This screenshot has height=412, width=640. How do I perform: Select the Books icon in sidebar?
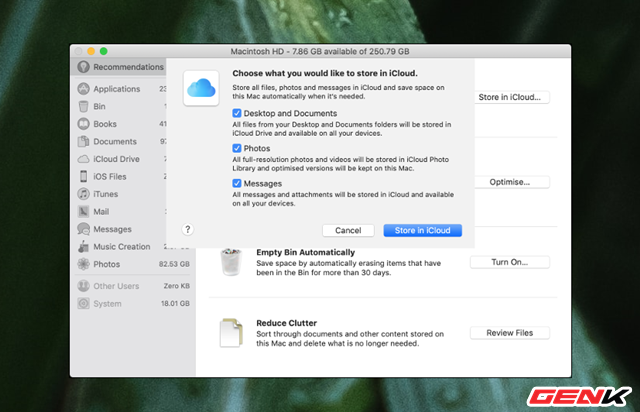pos(83,124)
